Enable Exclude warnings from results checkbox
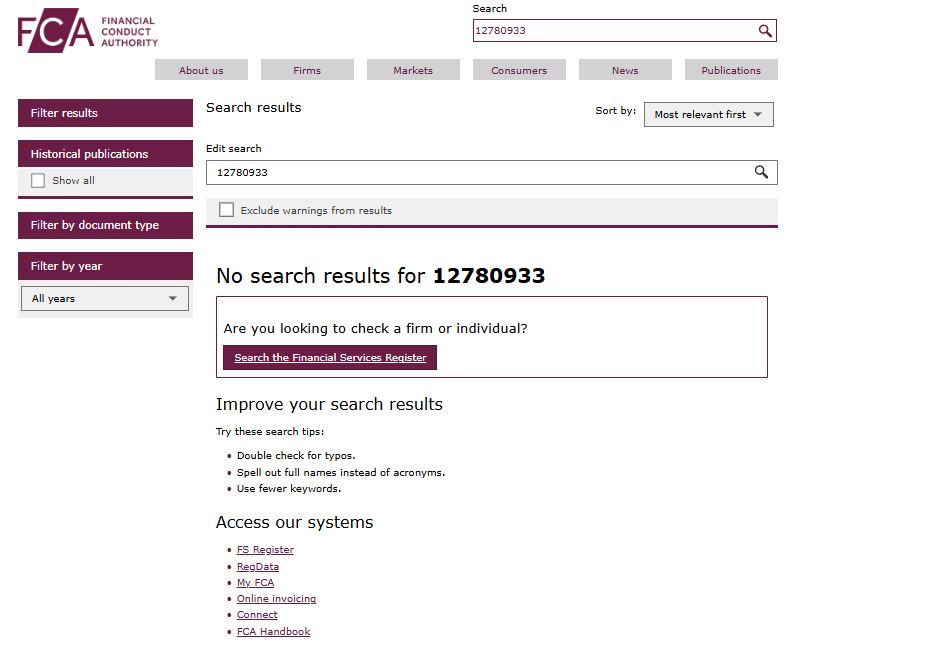The image size is (940, 661). coord(226,210)
